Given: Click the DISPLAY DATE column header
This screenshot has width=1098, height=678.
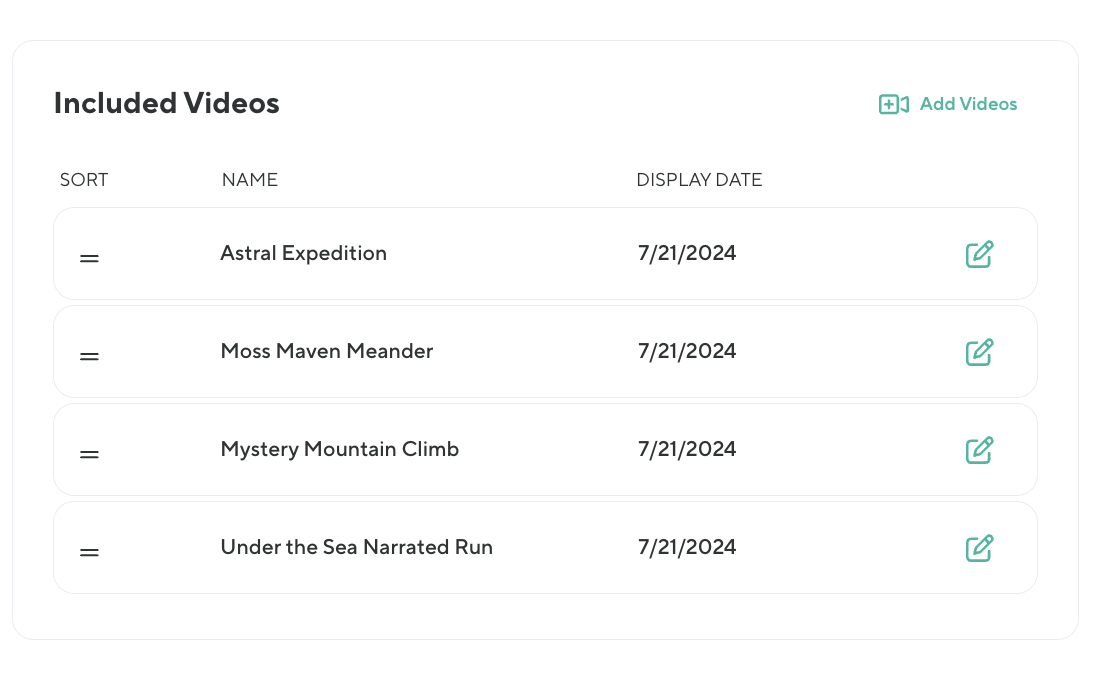Looking at the screenshot, I should point(699,180).
